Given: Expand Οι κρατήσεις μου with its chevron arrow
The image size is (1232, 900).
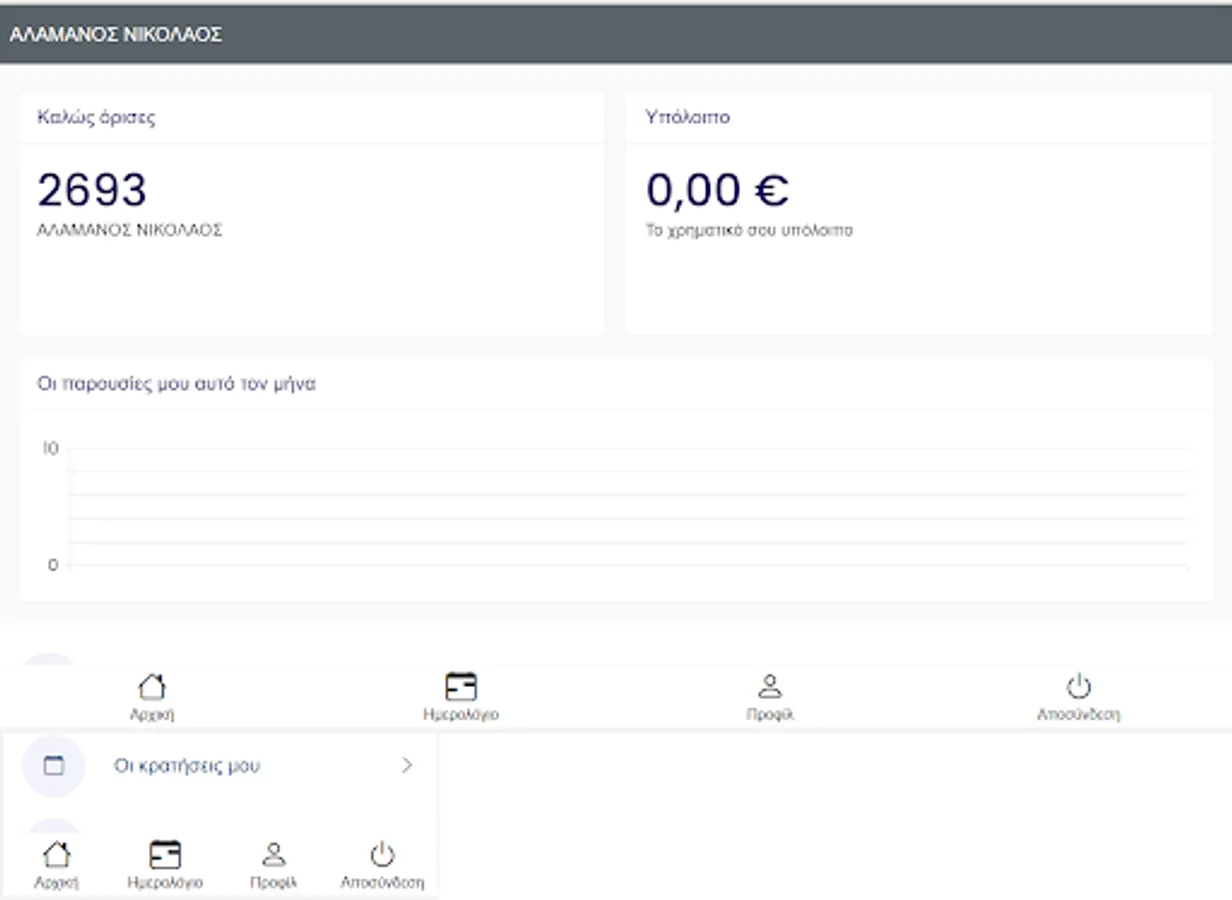Looking at the screenshot, I should click(x=406, y=766).
